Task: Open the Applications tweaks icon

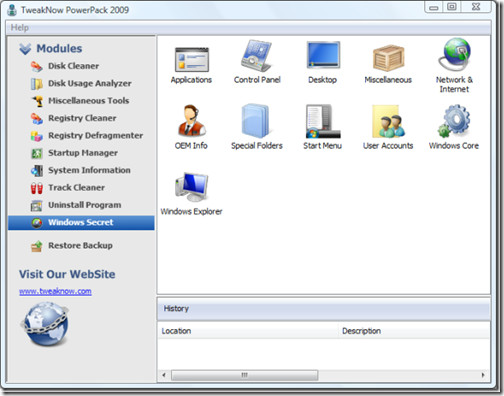Action: point(192,59)
